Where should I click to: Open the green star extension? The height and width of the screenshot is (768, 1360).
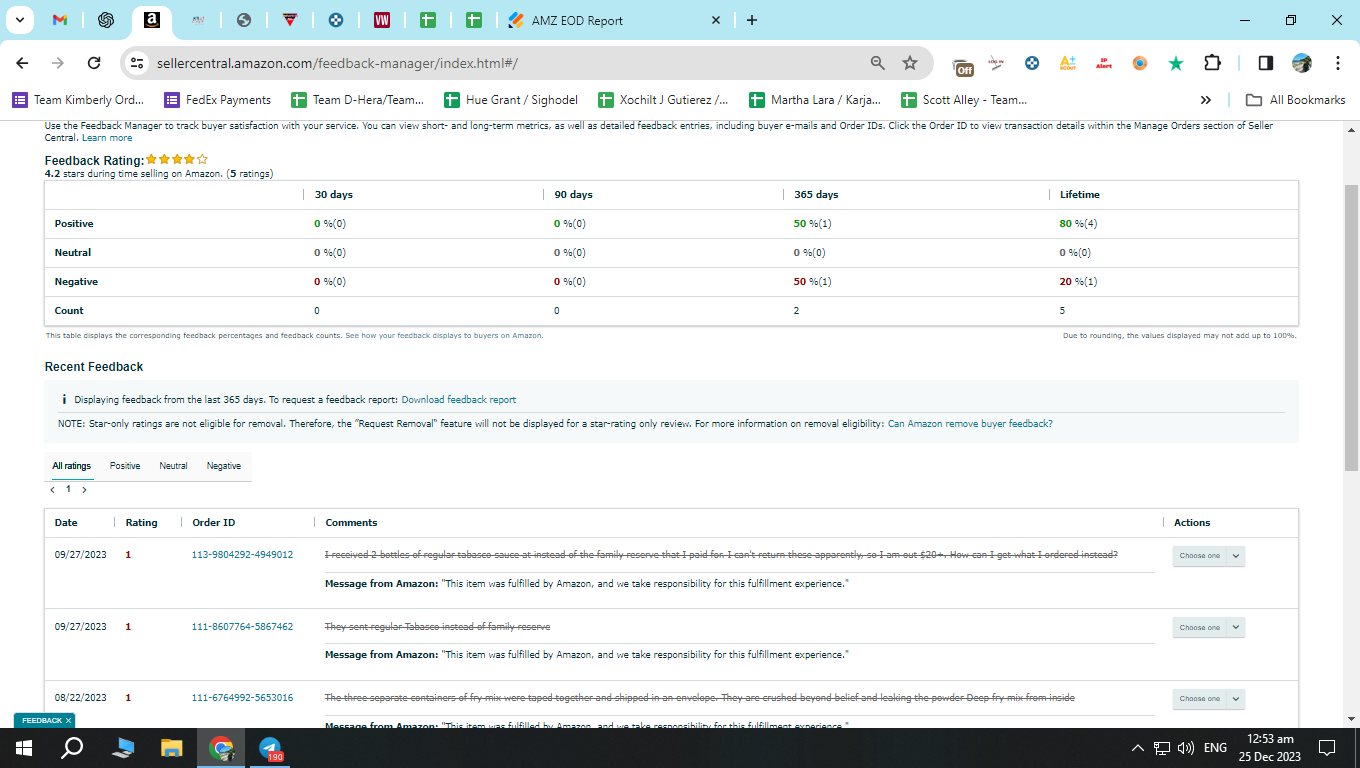click(x=1176, y=63)
